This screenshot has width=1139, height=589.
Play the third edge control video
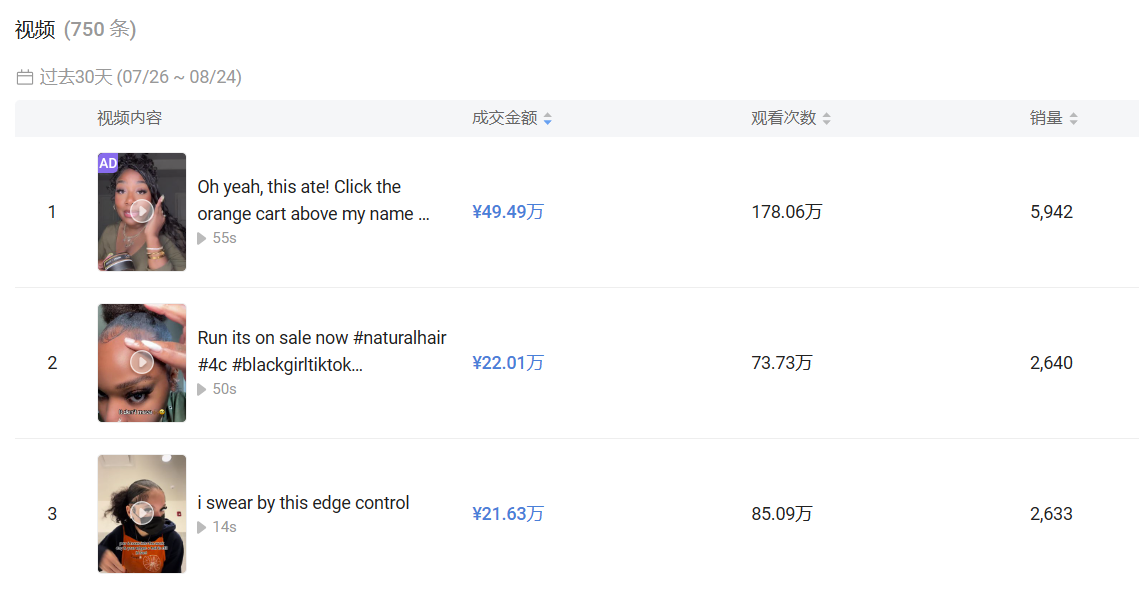coord(142,513)
